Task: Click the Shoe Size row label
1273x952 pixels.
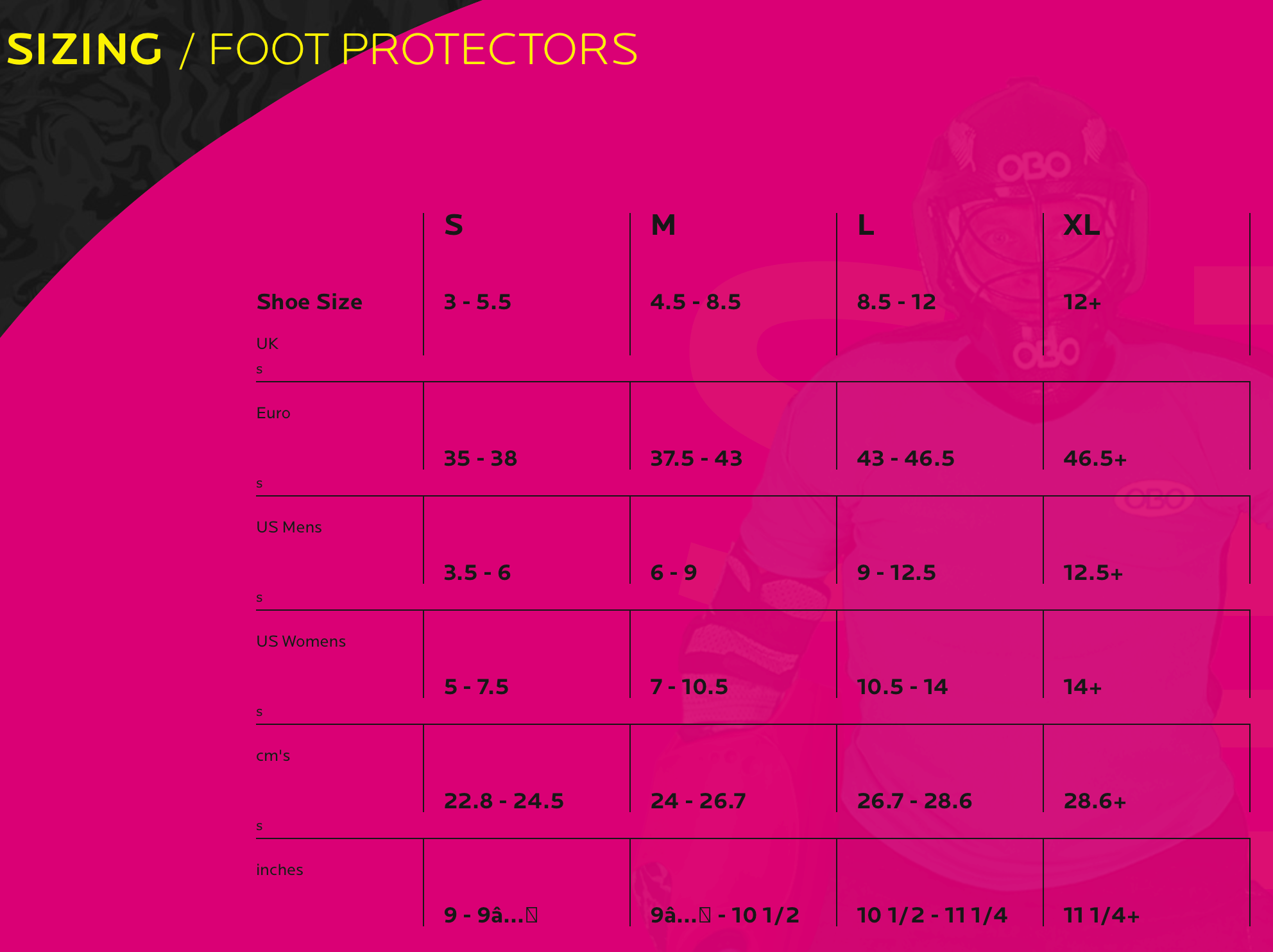Action: 309,302
